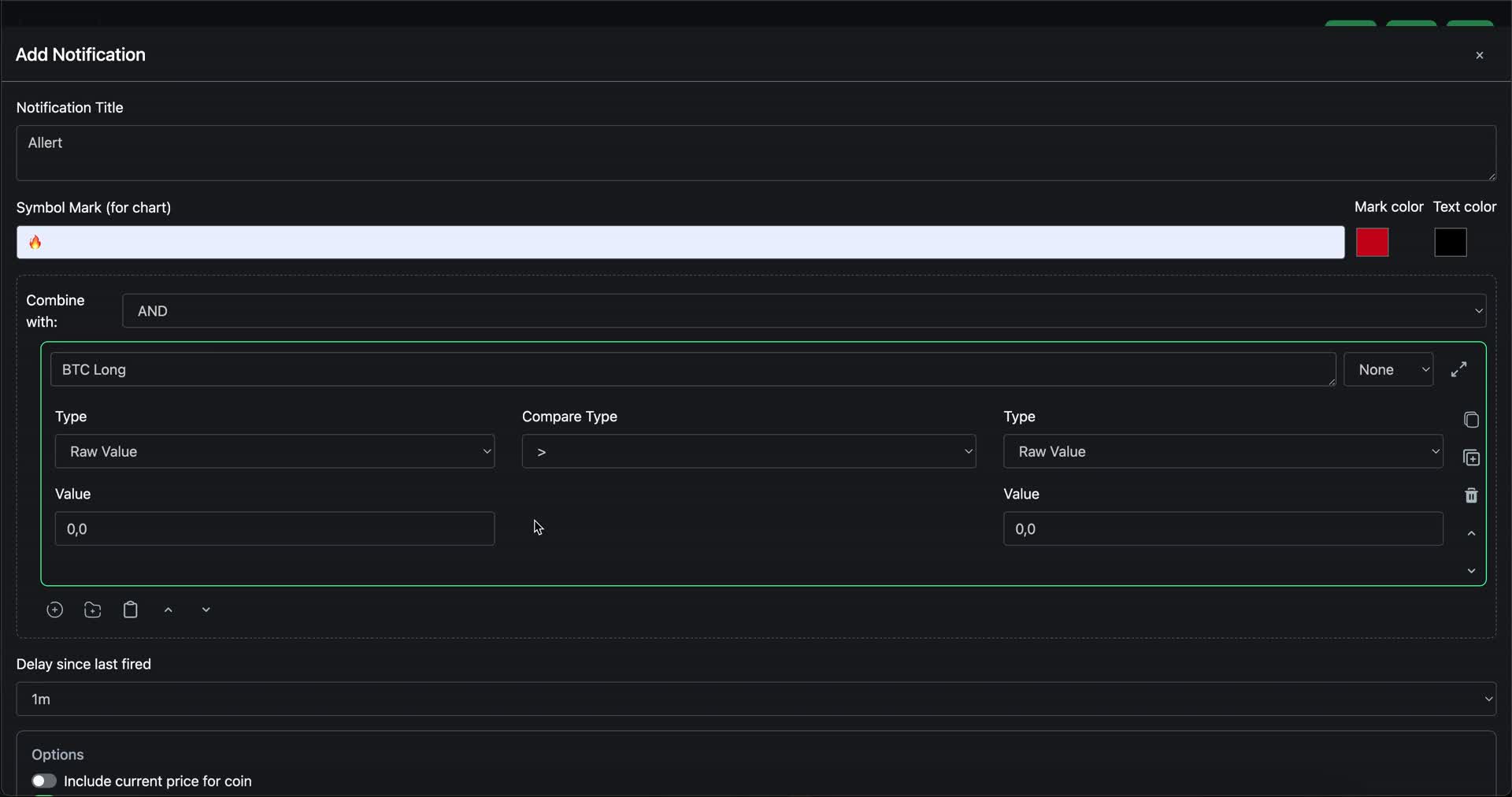Open the left Raw Value type dropdown

coord(274,451)
